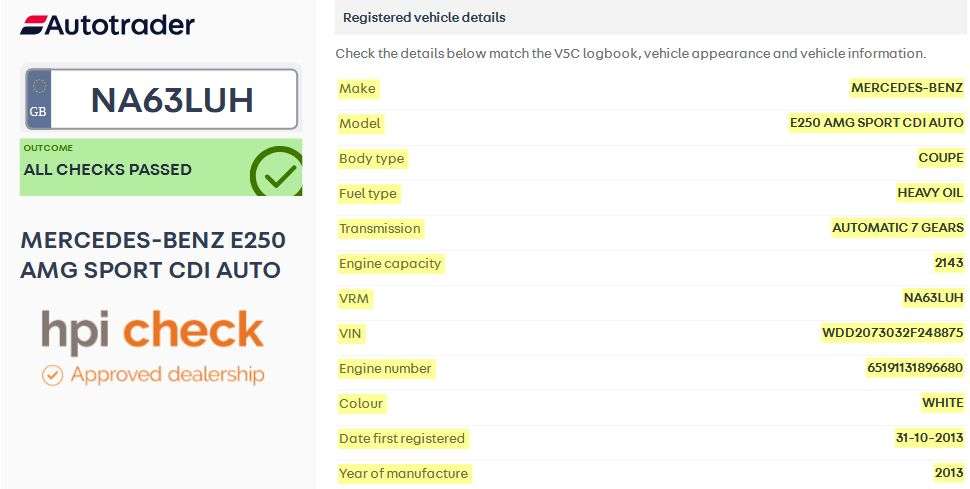Screen dimensions: 970x489
Task: Click the engine number 65191131896680
Action: click(x=914, y=368)
